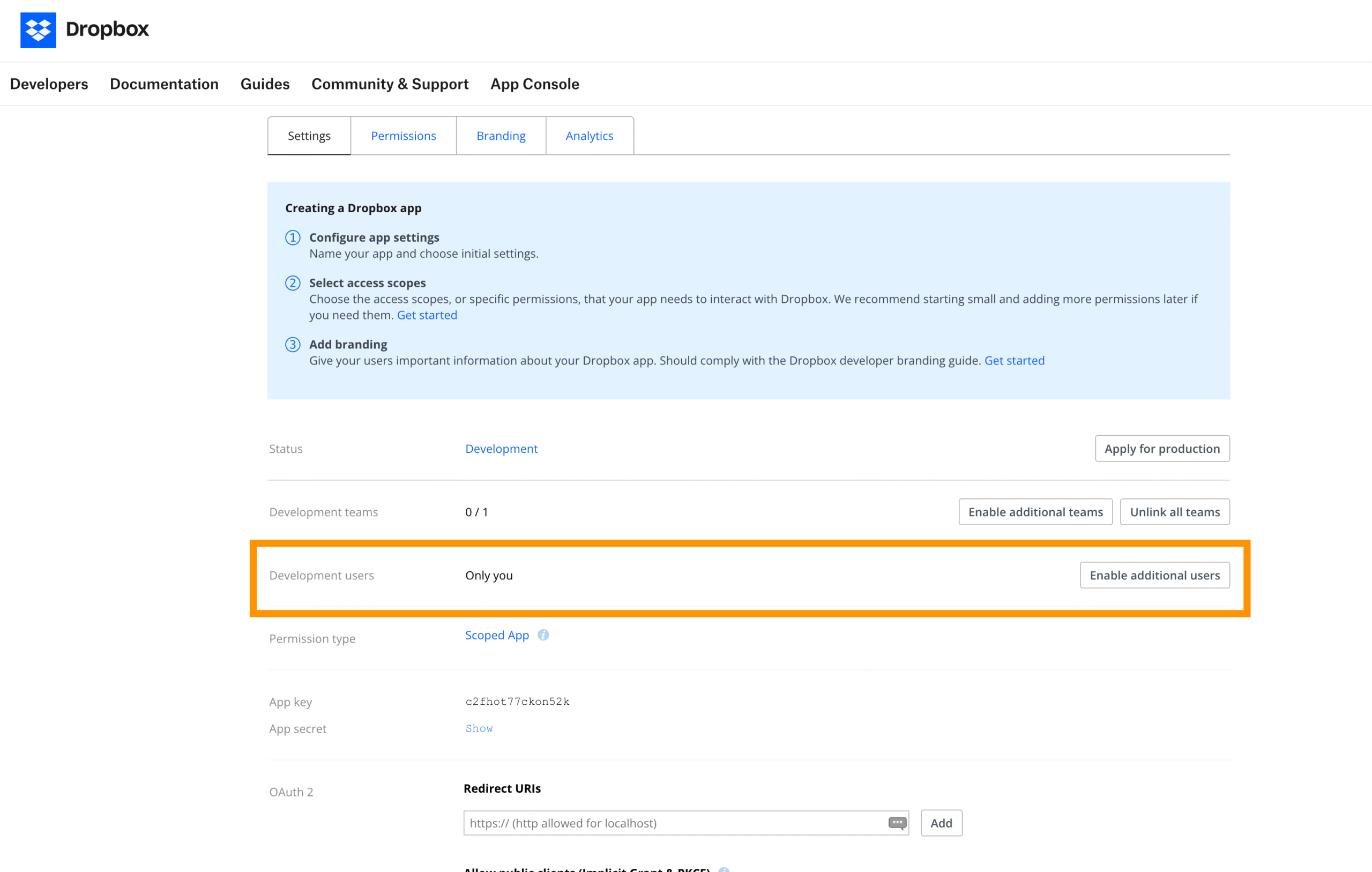Click step 3 circle icon for Add branding

[x=293, y=344]
